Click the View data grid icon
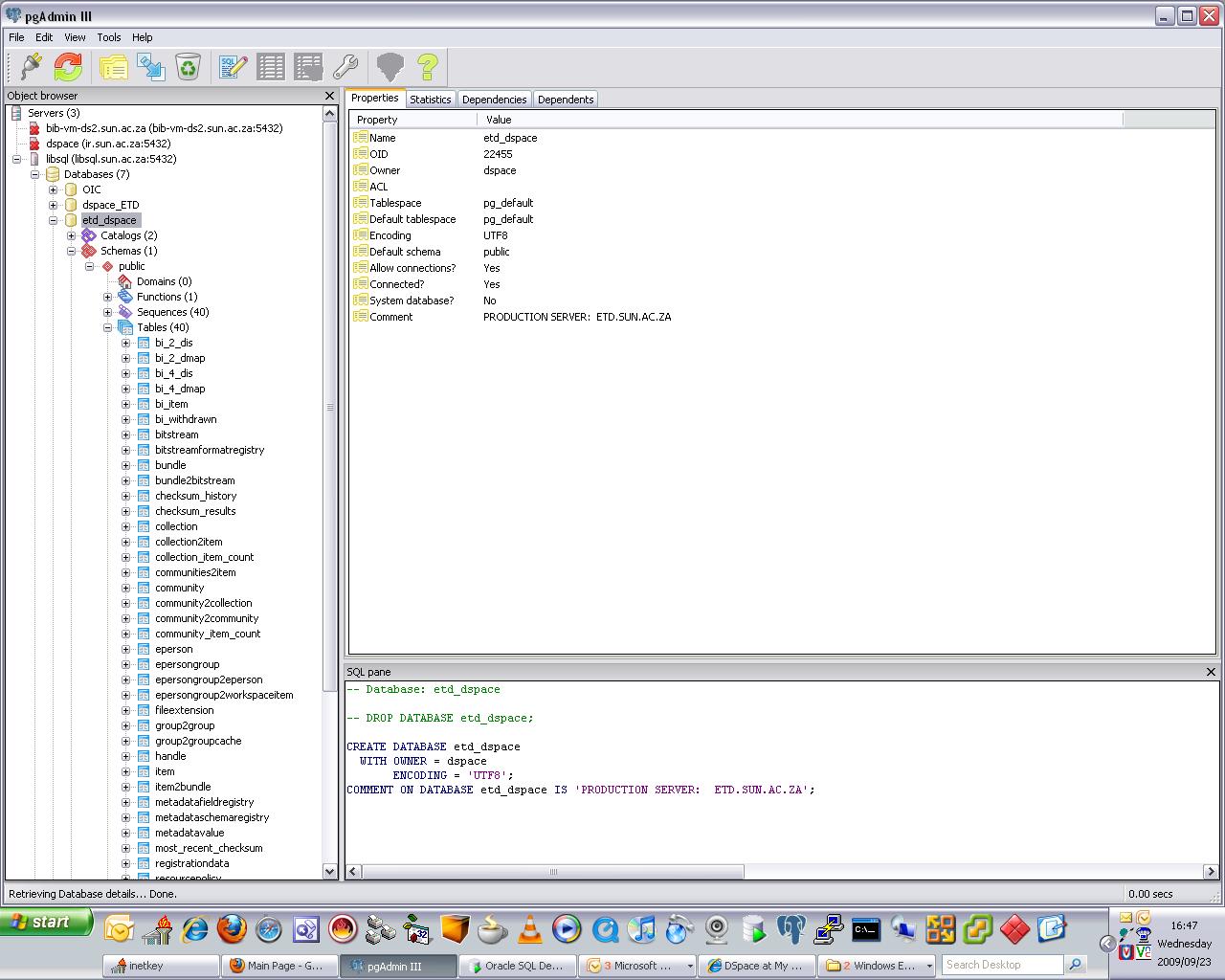Viewport: 1225px width, 980px height. [271, 67]
